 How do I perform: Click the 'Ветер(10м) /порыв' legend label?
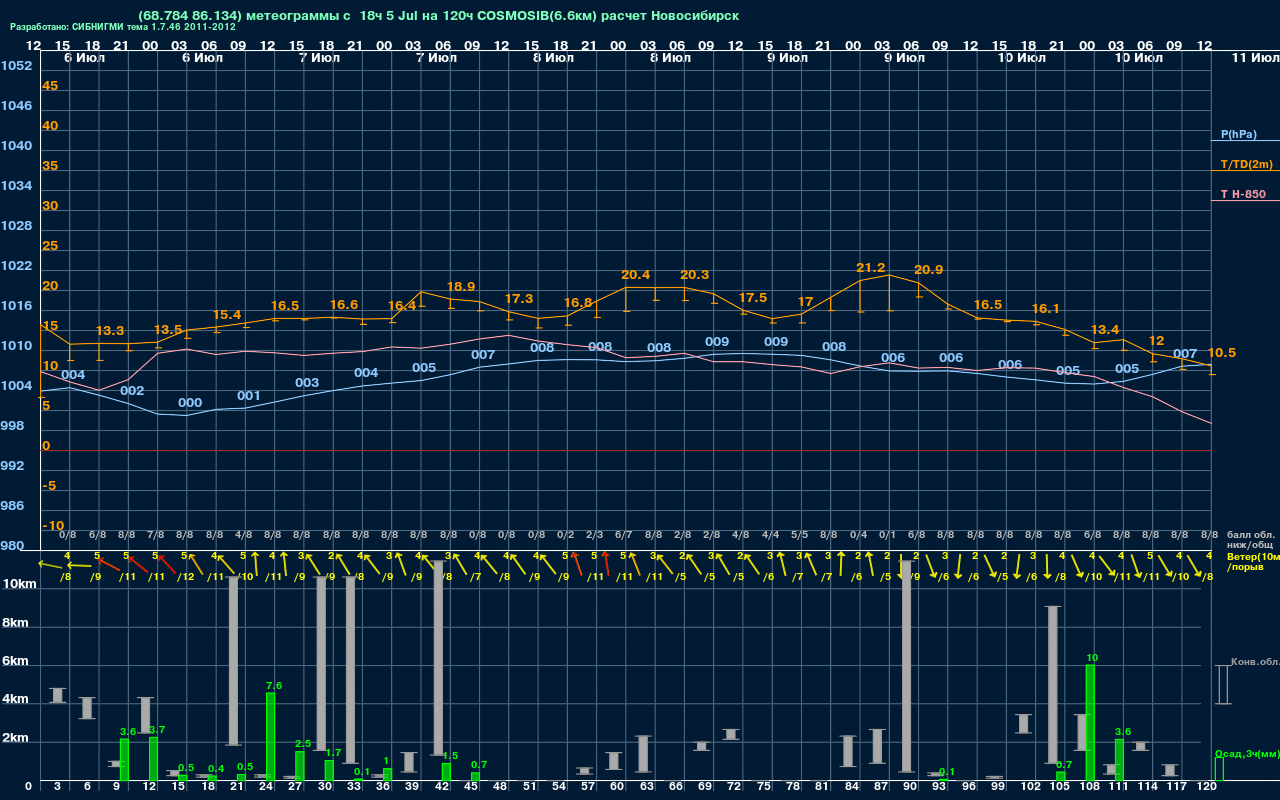click(x=1253, y=561)
